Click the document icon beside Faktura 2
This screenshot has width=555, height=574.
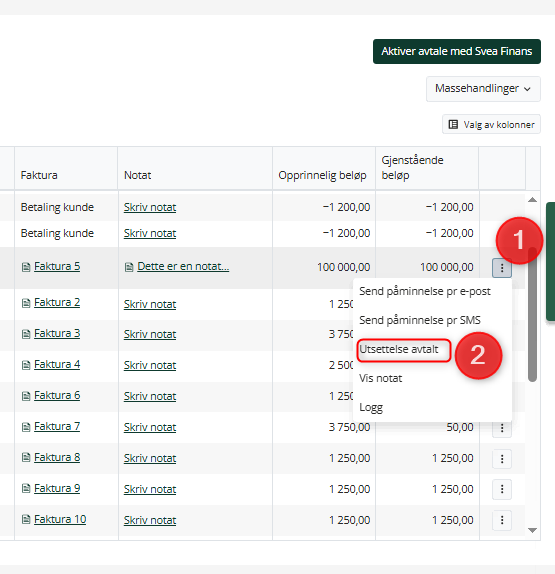(x=26, y=303)
